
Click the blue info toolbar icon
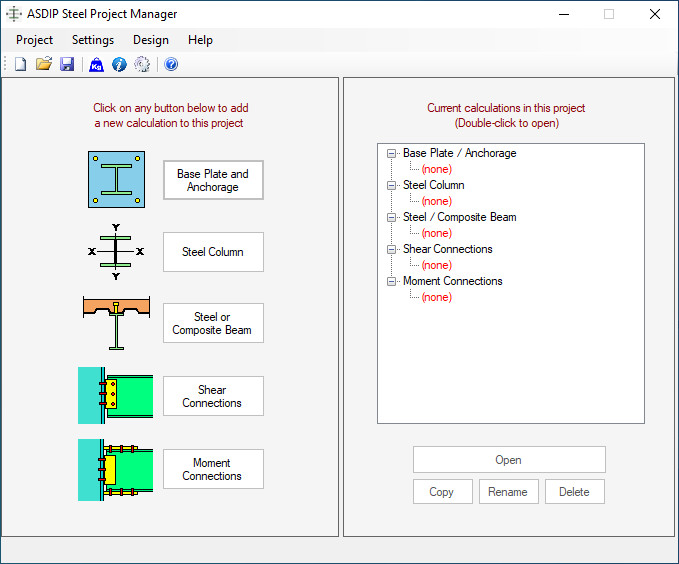[x=119, y=65]
